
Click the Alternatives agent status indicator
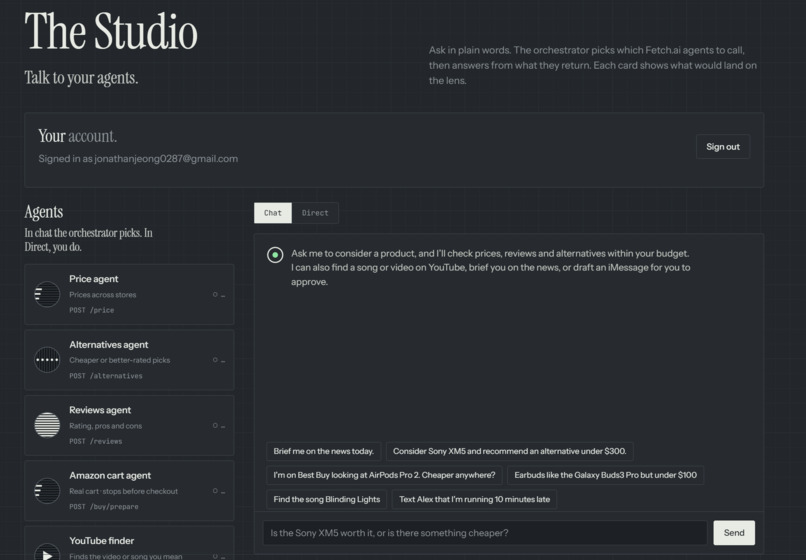point(219,360)
